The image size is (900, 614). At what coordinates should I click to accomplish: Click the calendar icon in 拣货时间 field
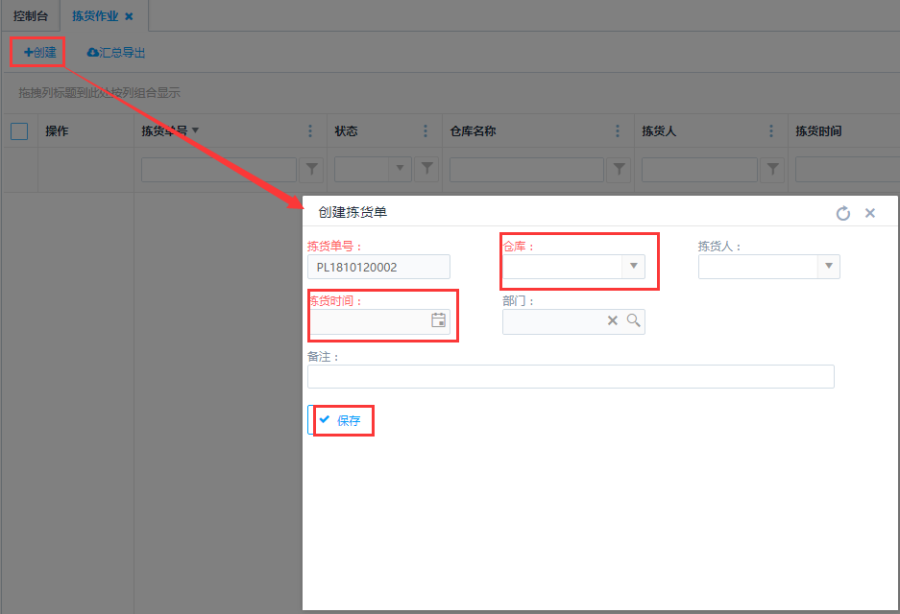tap(438, 320)
